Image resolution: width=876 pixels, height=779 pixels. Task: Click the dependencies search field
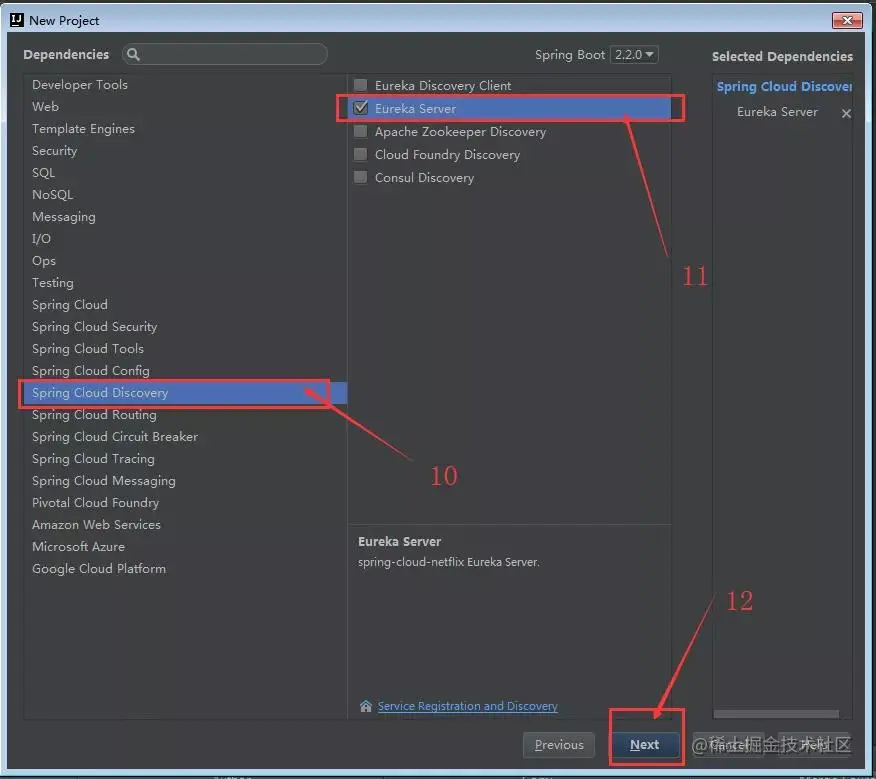pyautogui.click(x=225, y=54)
